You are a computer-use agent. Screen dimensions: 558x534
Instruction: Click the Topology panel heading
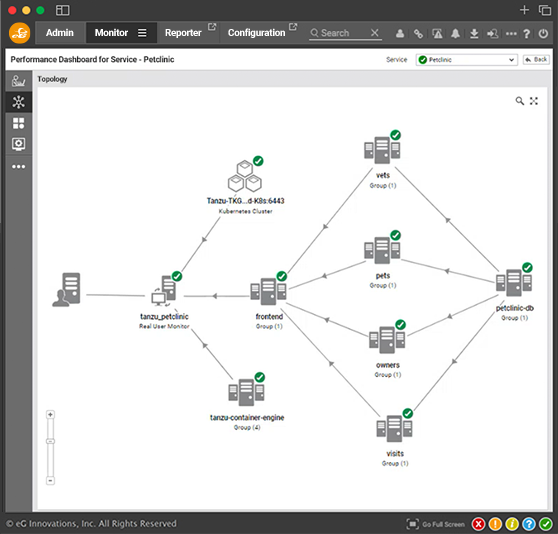click(x=52, y=79)
